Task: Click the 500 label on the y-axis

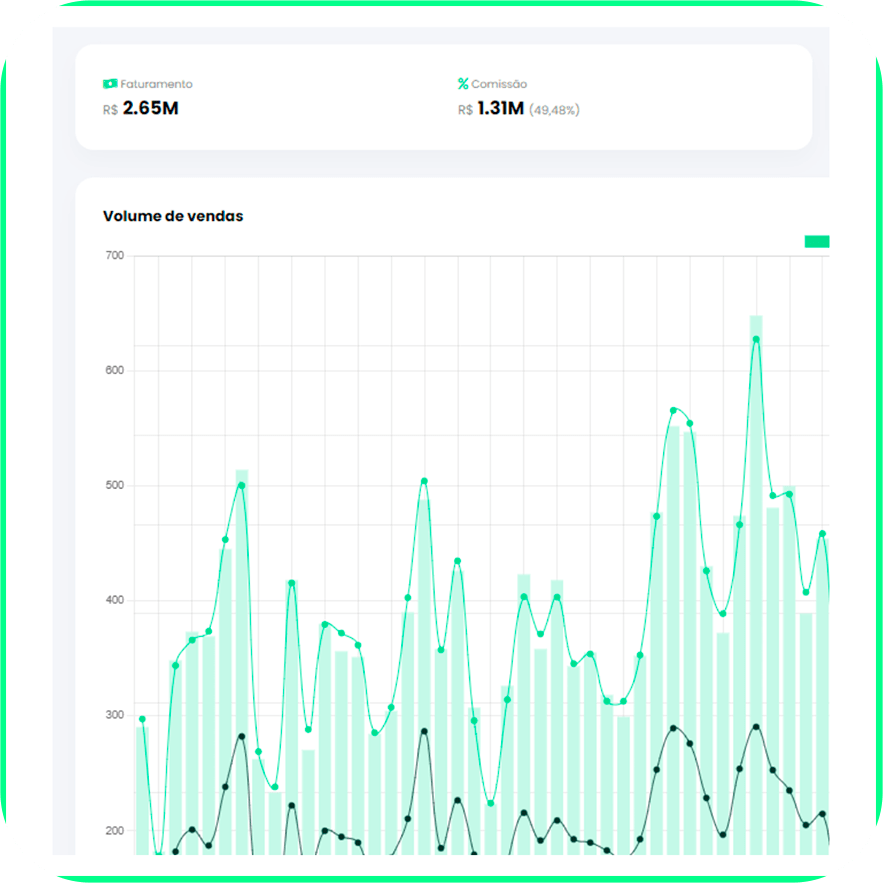Action: (x=114, y=486)
